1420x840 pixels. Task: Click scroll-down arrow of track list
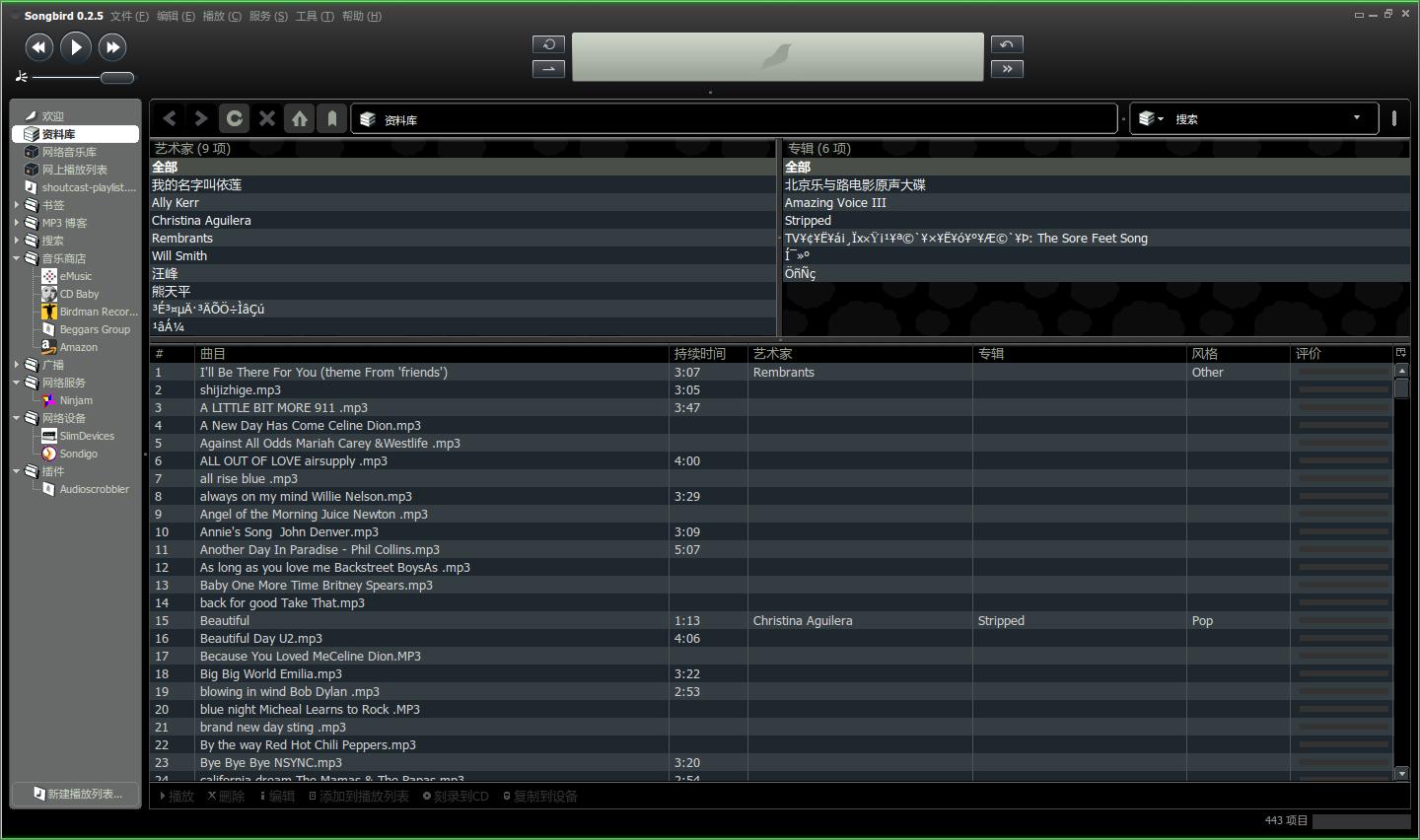[1402, 774]
